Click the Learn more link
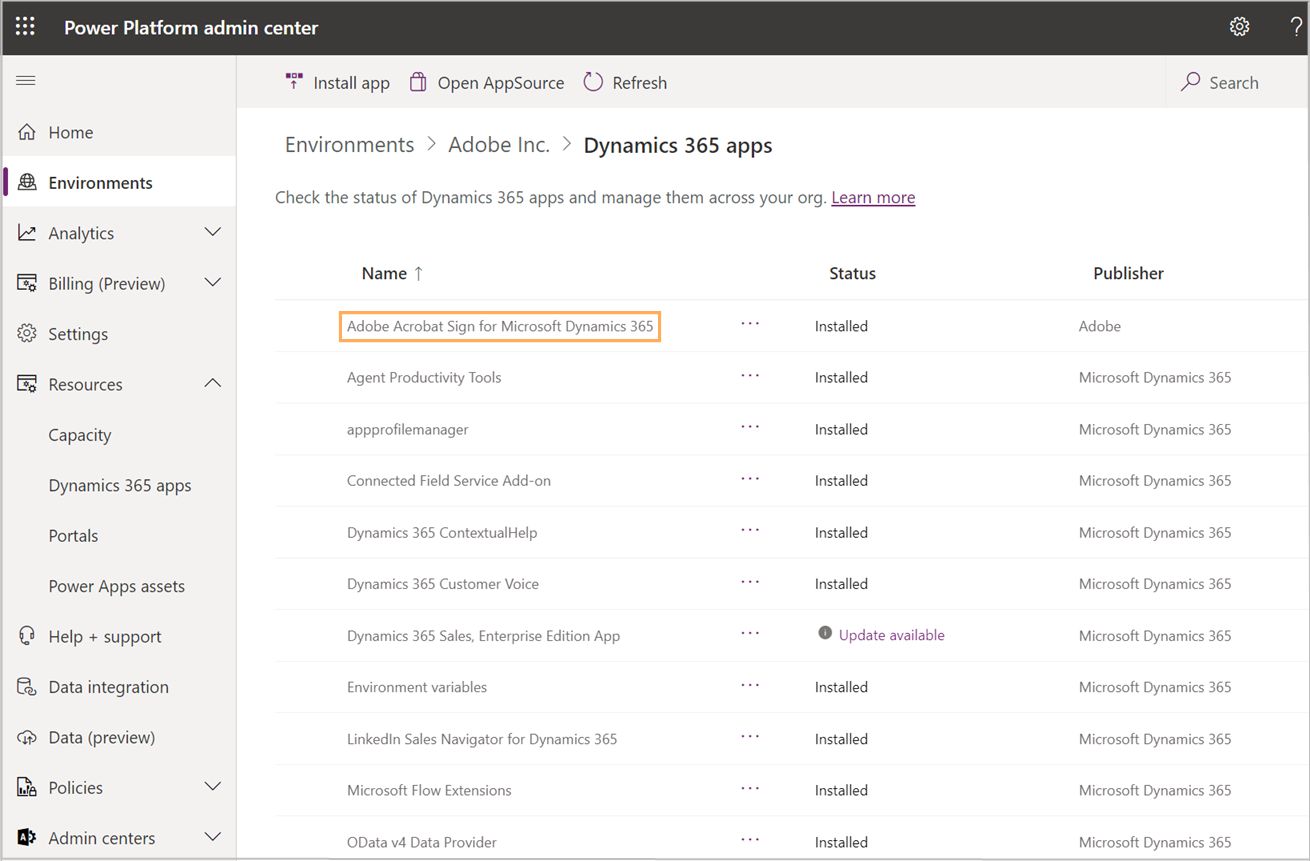This screenshot has width=1310, height=861. (x=873, y=197)
